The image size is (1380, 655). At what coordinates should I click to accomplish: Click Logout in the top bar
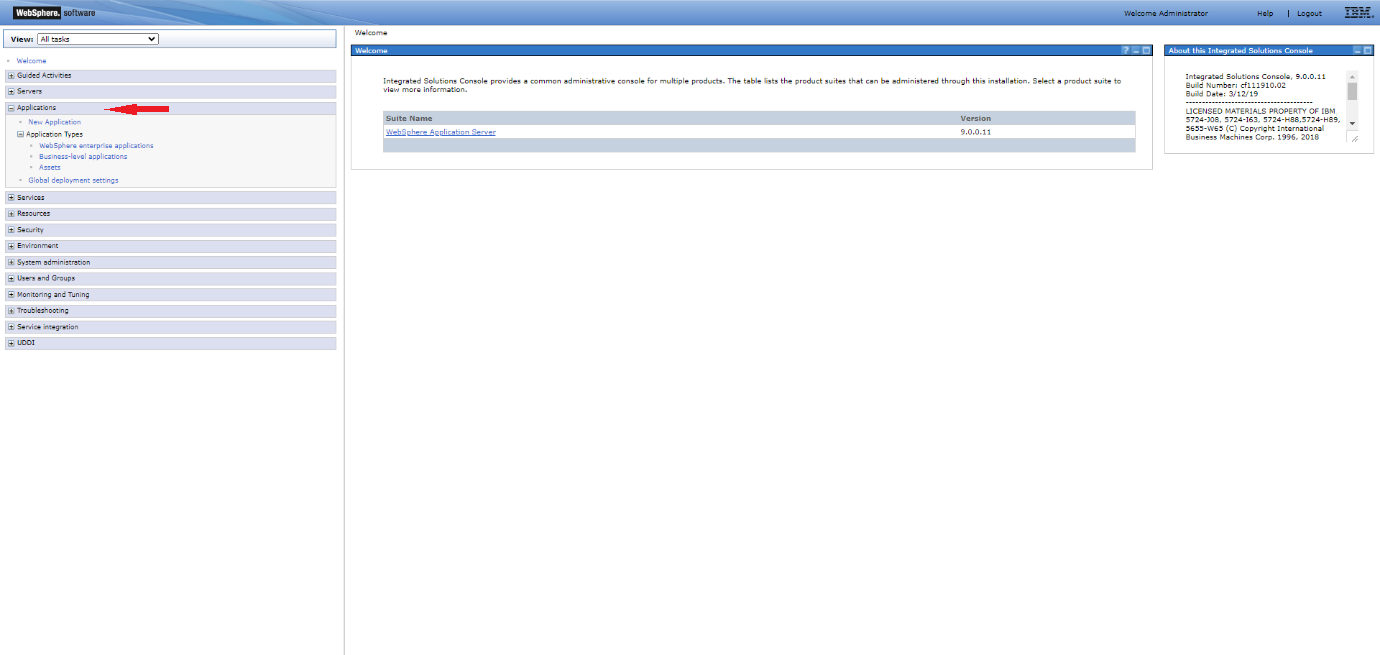pyautogui.click(x=1309, y=12)
